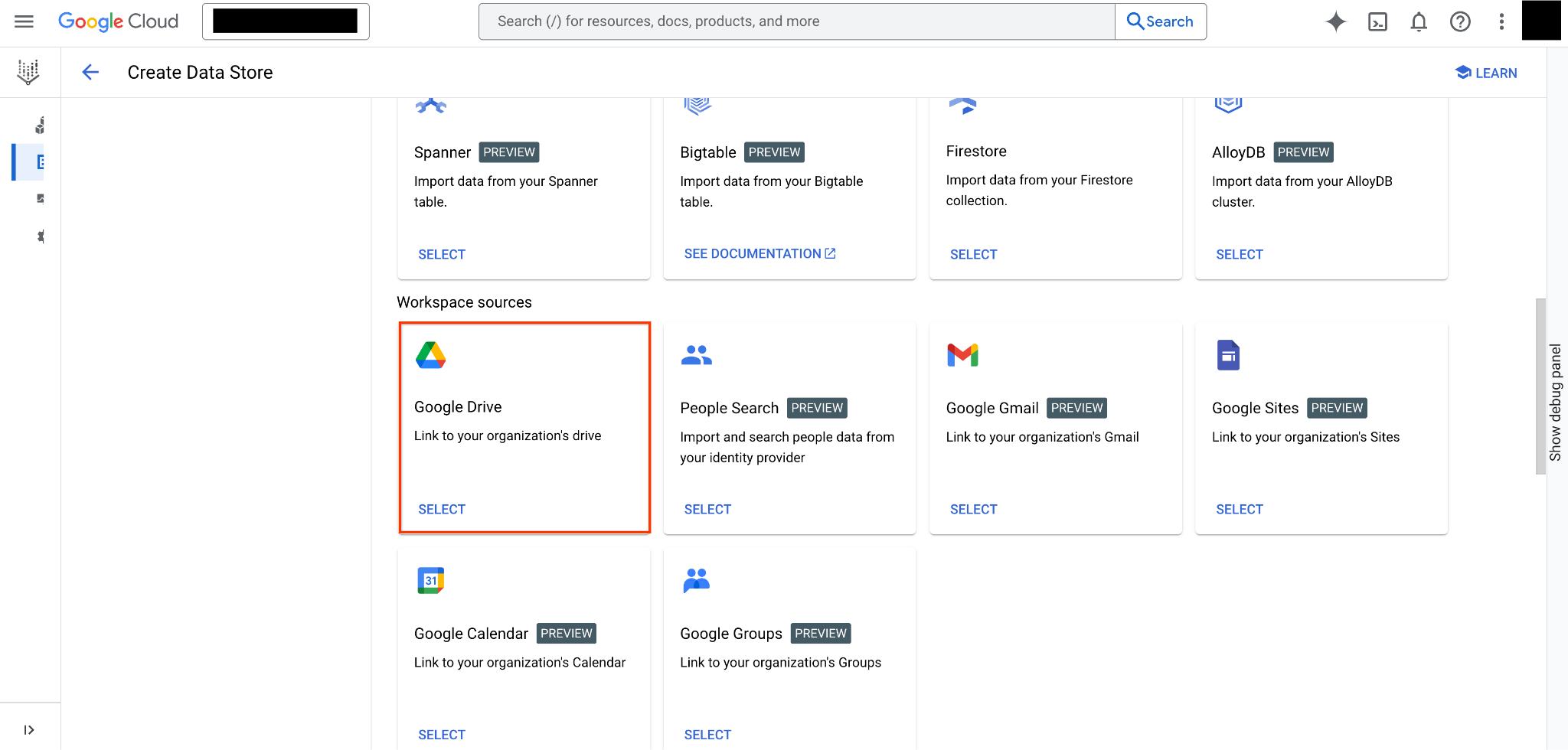The width and height of the screenshot is (1568, 750).
Task: Open the project selector box
Action: click(286, 21)
